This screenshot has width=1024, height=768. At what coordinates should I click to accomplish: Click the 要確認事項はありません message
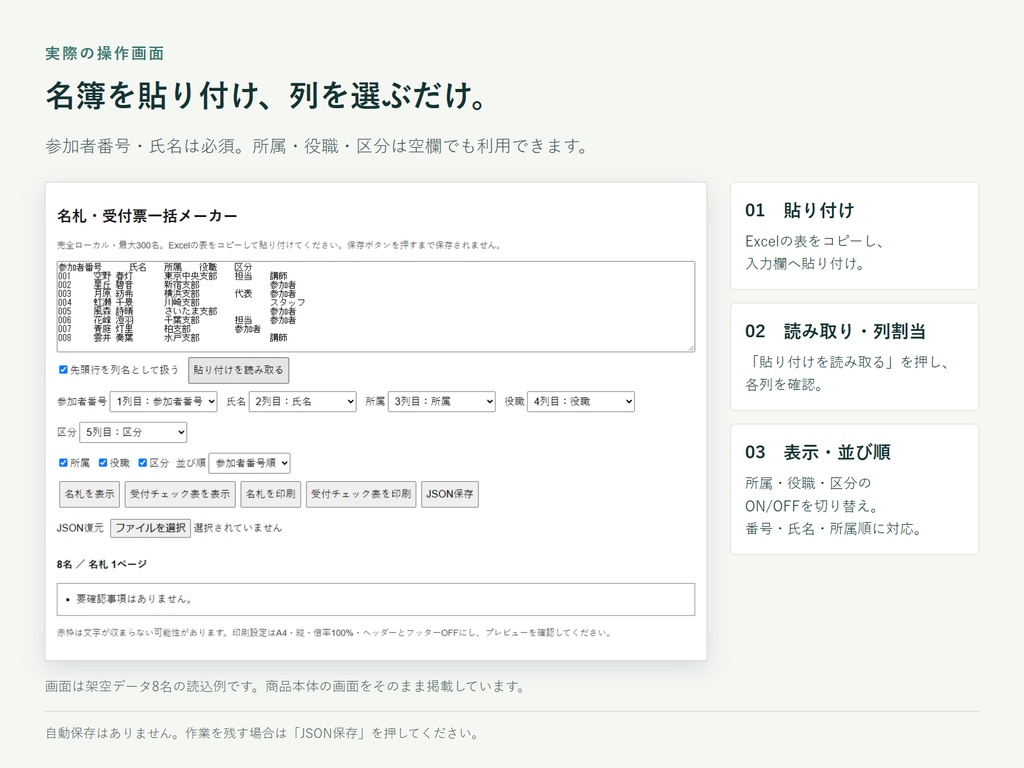[134, 599]
